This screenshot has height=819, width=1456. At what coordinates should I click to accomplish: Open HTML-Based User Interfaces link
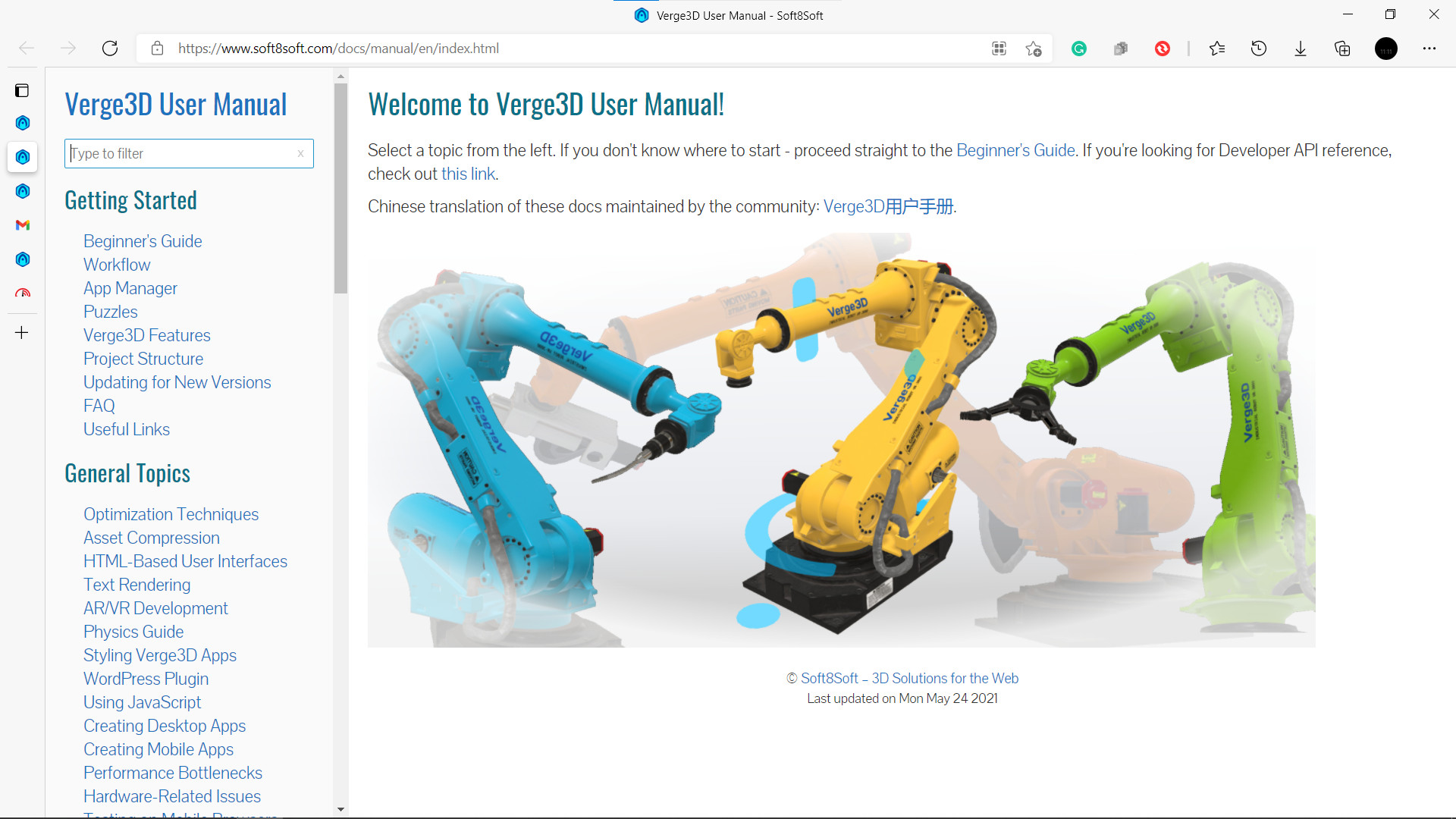186,561
